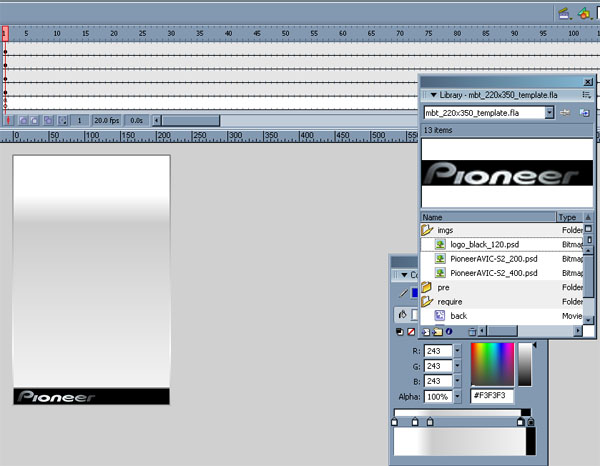The width and height of the screenshot is (600, 466).
Task: Enable the Onion Skin button
Action: coord(23,121)
